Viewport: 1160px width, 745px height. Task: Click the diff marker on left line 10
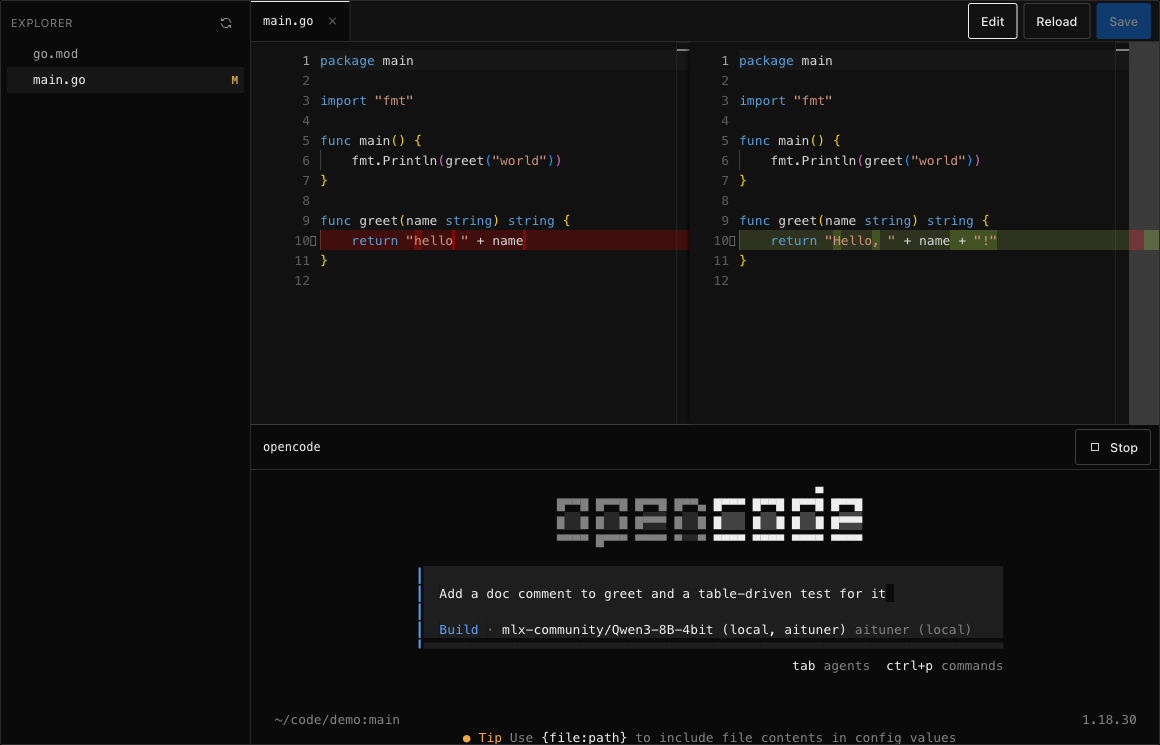314,240
